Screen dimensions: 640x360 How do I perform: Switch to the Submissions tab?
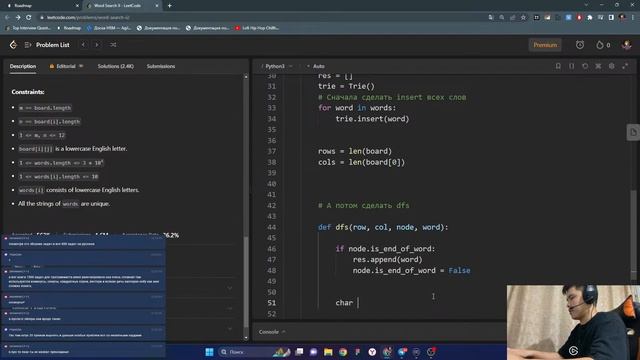(x=161, y=66)
